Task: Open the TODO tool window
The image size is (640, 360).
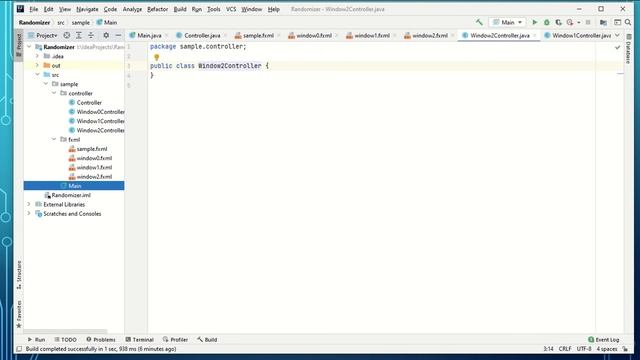Action: tap(65, 340)
